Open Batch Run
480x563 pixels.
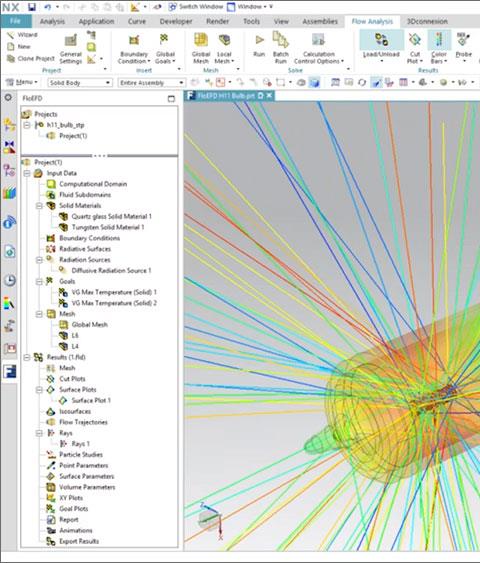[x=280, y=49]
